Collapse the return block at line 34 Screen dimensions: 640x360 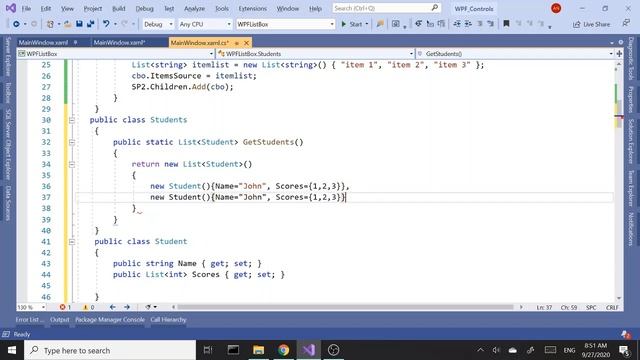tap(72, 164)
